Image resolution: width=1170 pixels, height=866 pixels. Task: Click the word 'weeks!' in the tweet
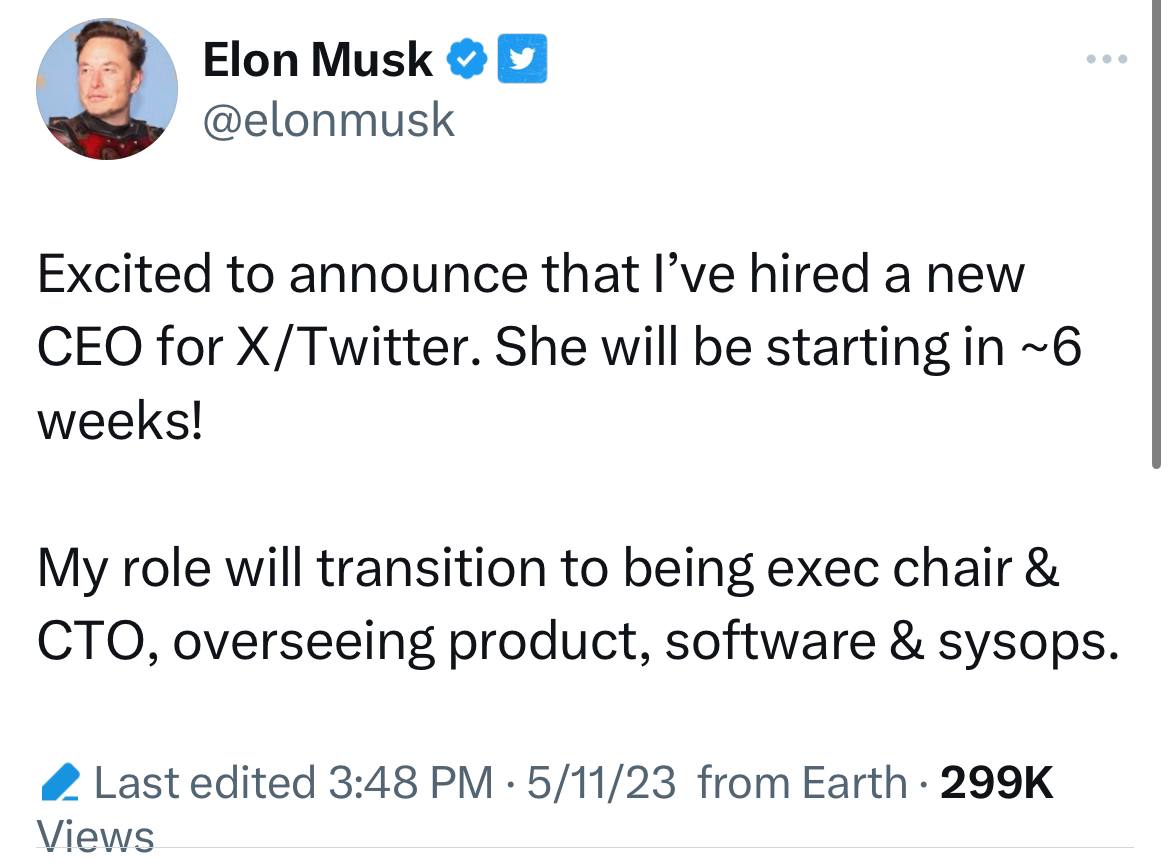118,421
